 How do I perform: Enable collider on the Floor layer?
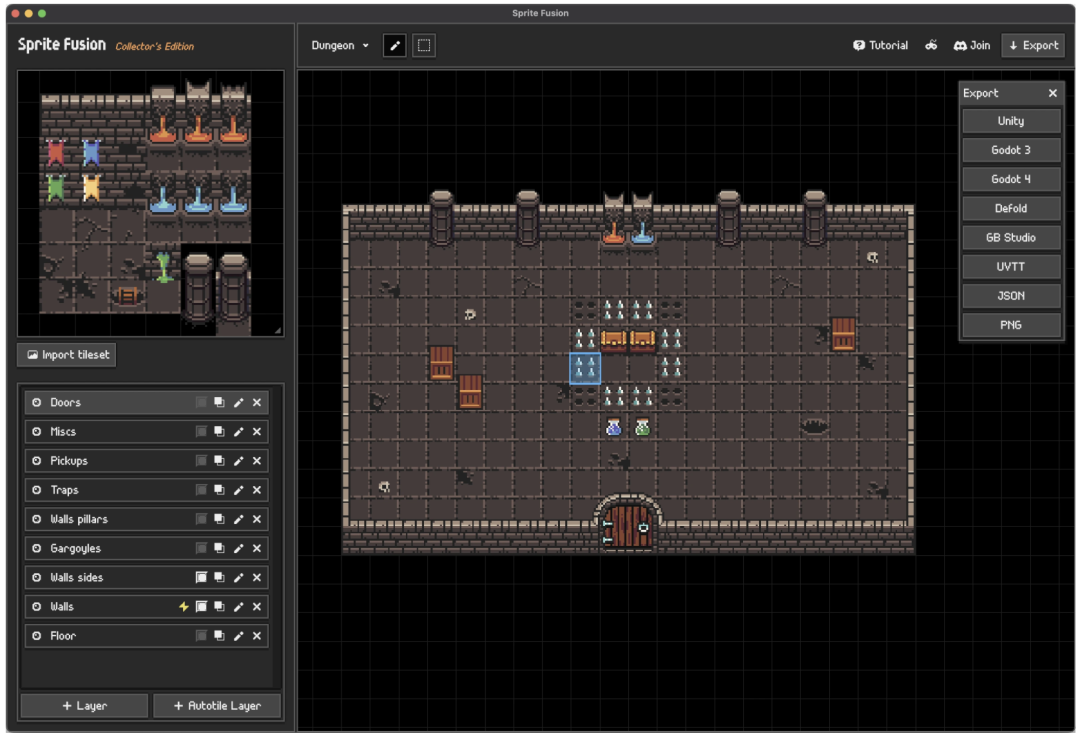pos(201,636)
